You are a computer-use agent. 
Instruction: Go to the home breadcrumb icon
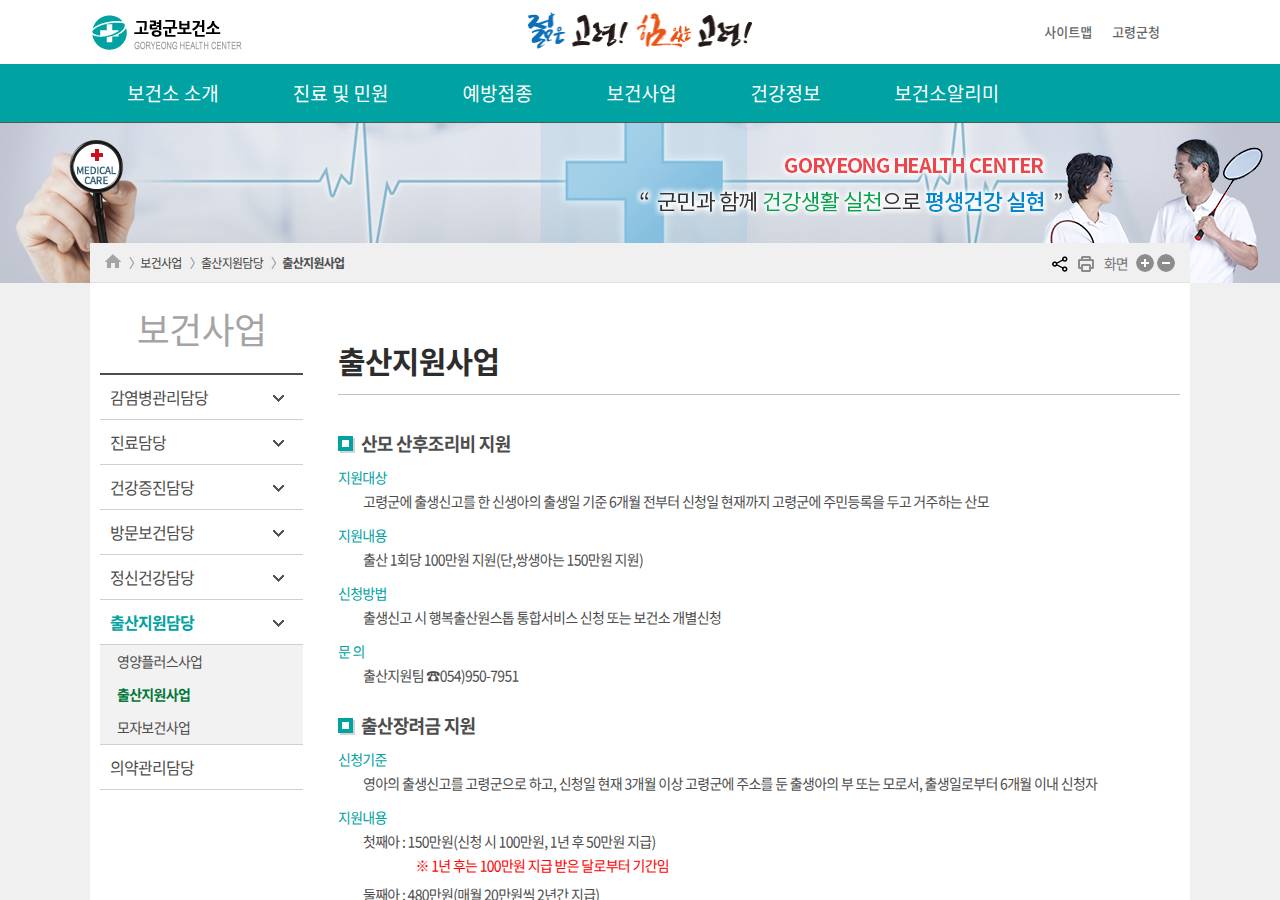(x=113, y=262)
